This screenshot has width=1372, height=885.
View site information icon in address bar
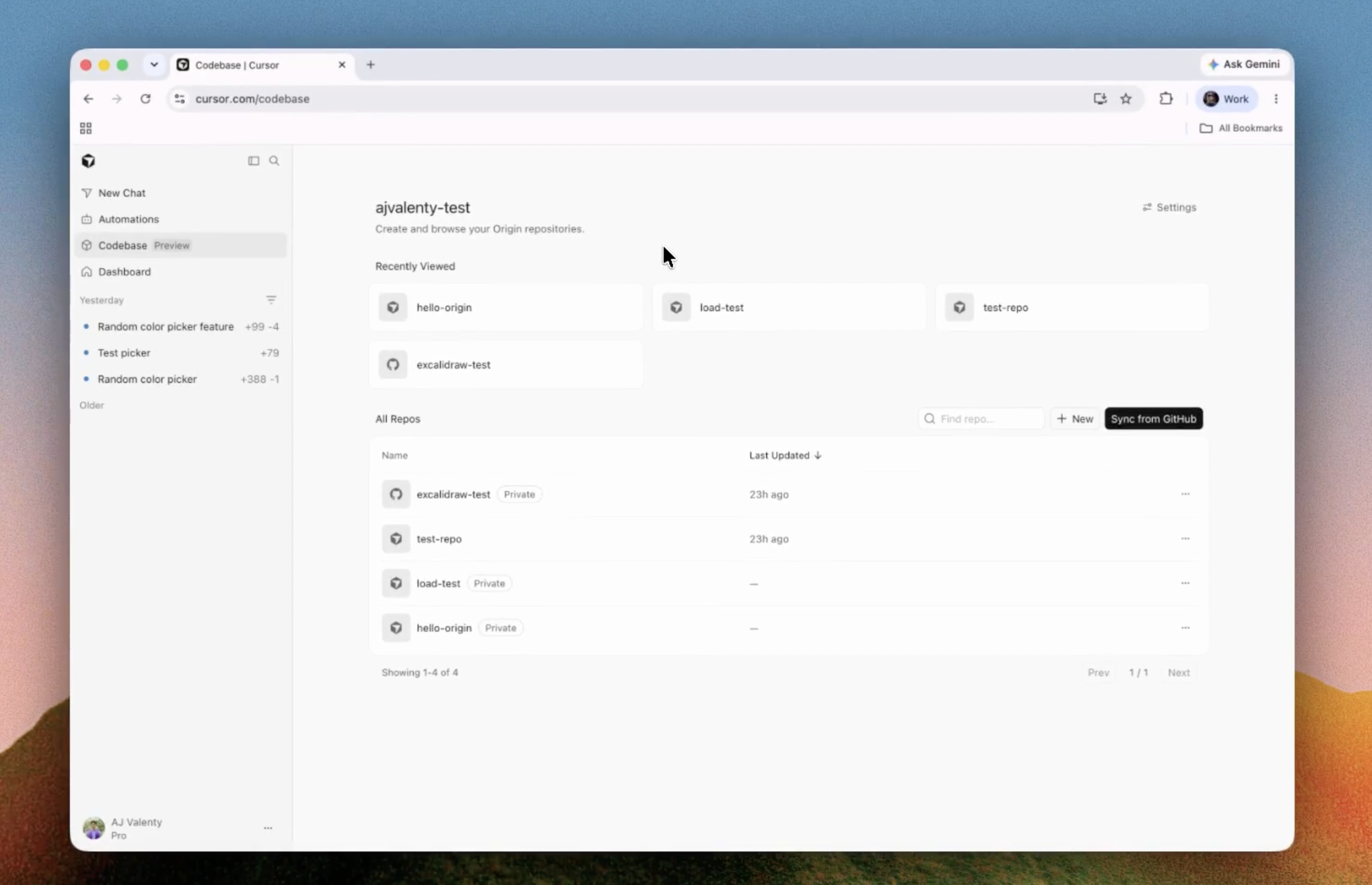(180, 99)
